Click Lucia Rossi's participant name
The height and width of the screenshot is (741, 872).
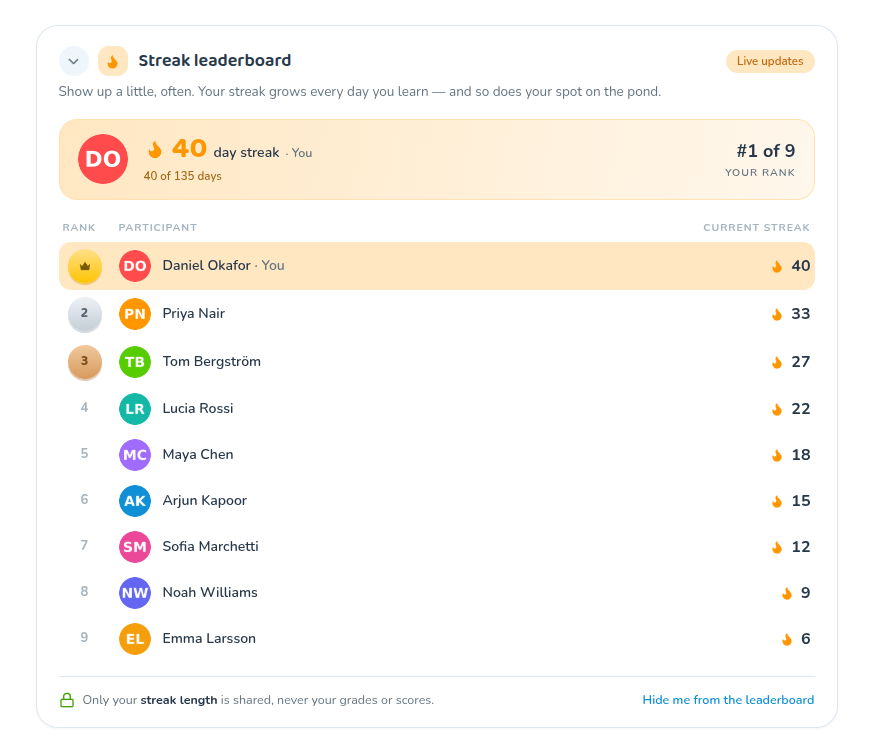tap(197, 408)
